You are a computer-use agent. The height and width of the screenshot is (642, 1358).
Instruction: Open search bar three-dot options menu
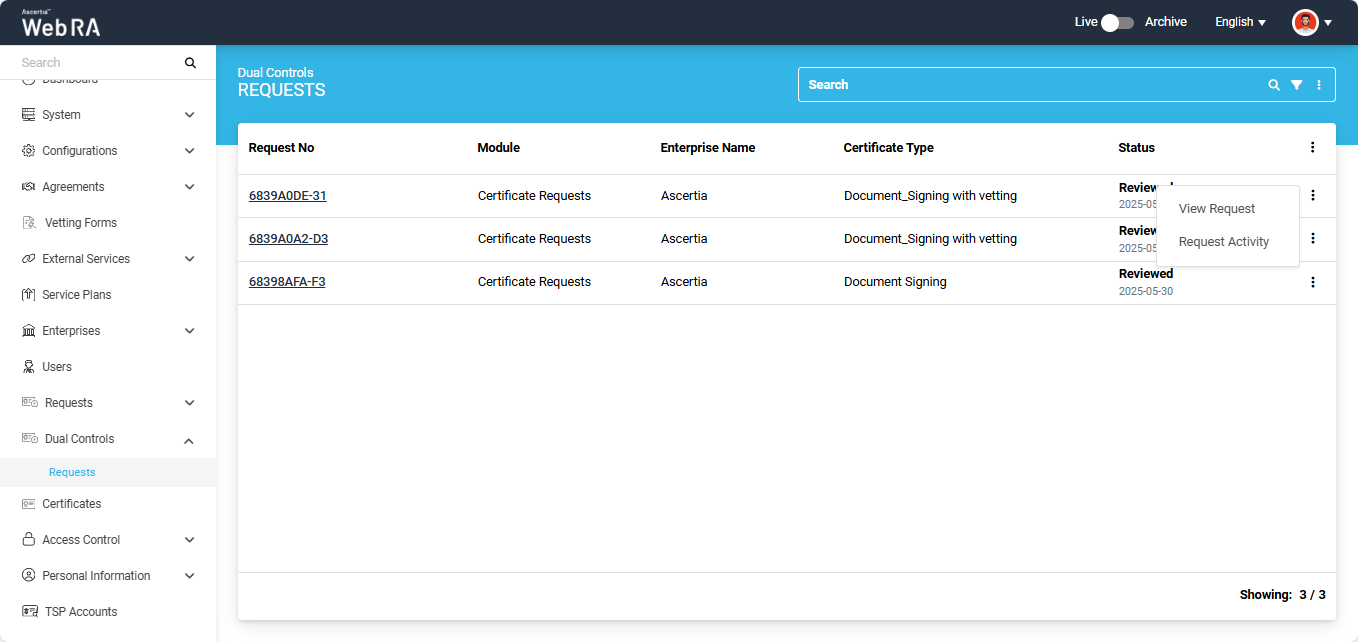1319,85
